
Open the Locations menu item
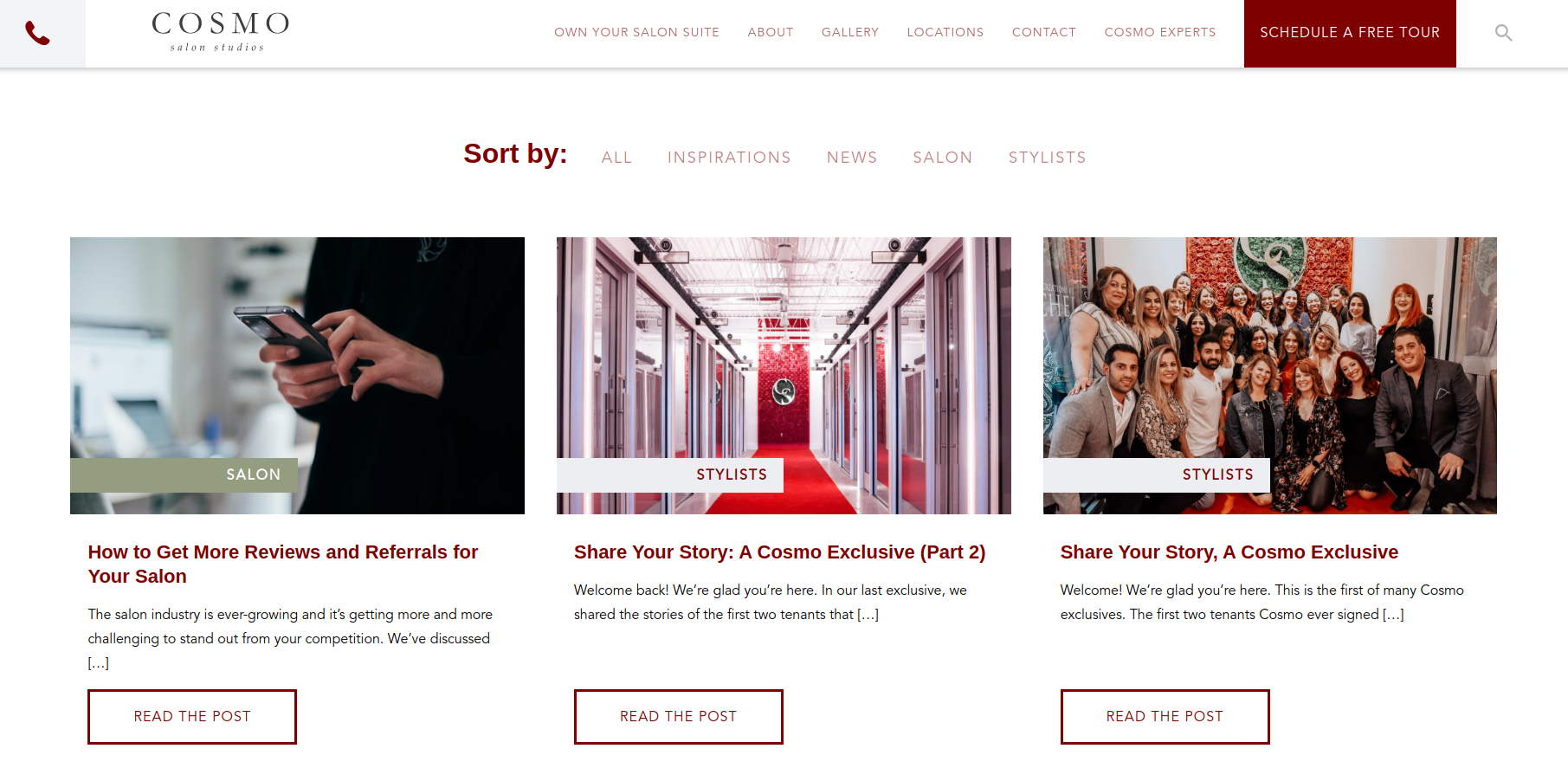pyautogui.click(x=945, y=32)
